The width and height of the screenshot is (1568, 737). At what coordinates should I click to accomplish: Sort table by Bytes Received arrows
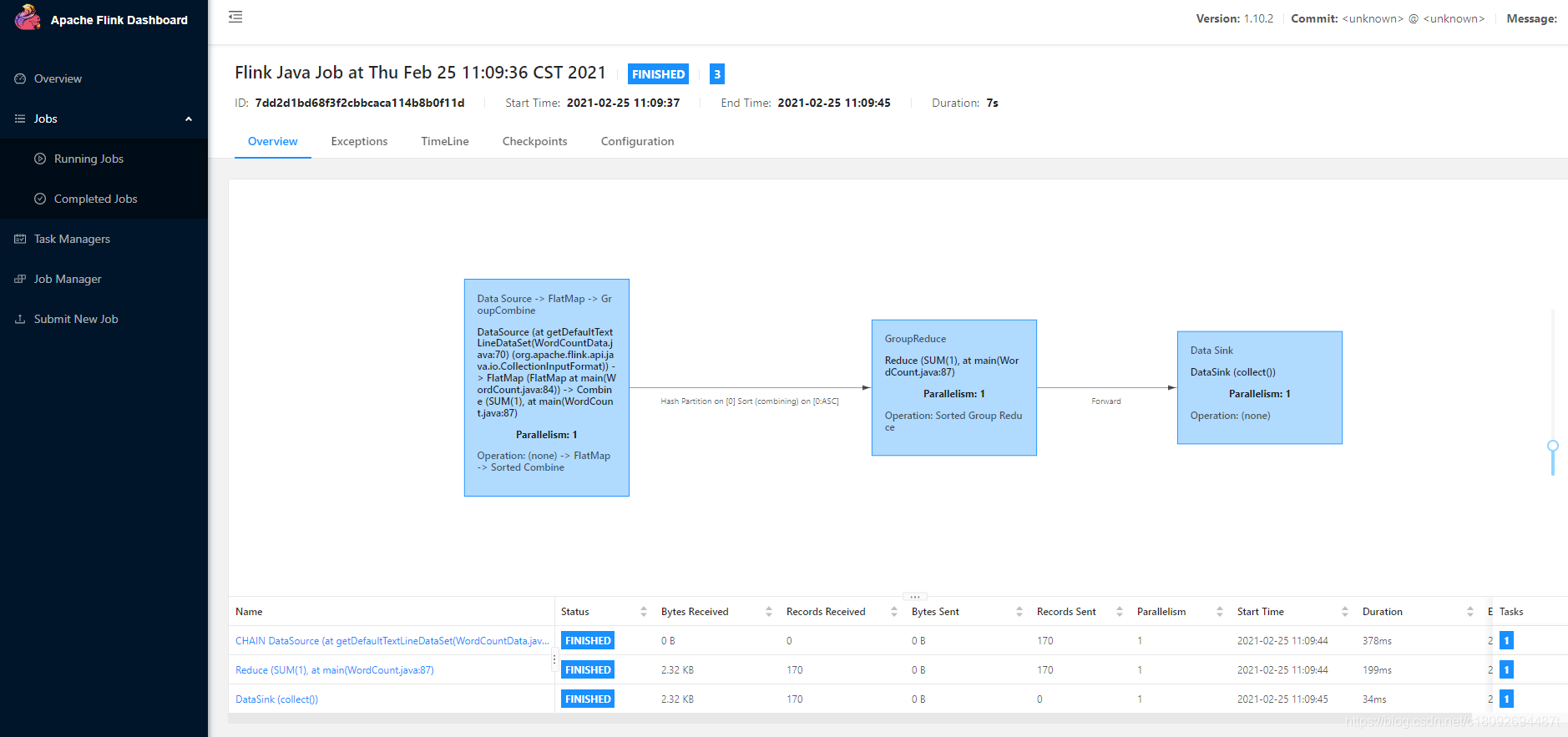769,612
